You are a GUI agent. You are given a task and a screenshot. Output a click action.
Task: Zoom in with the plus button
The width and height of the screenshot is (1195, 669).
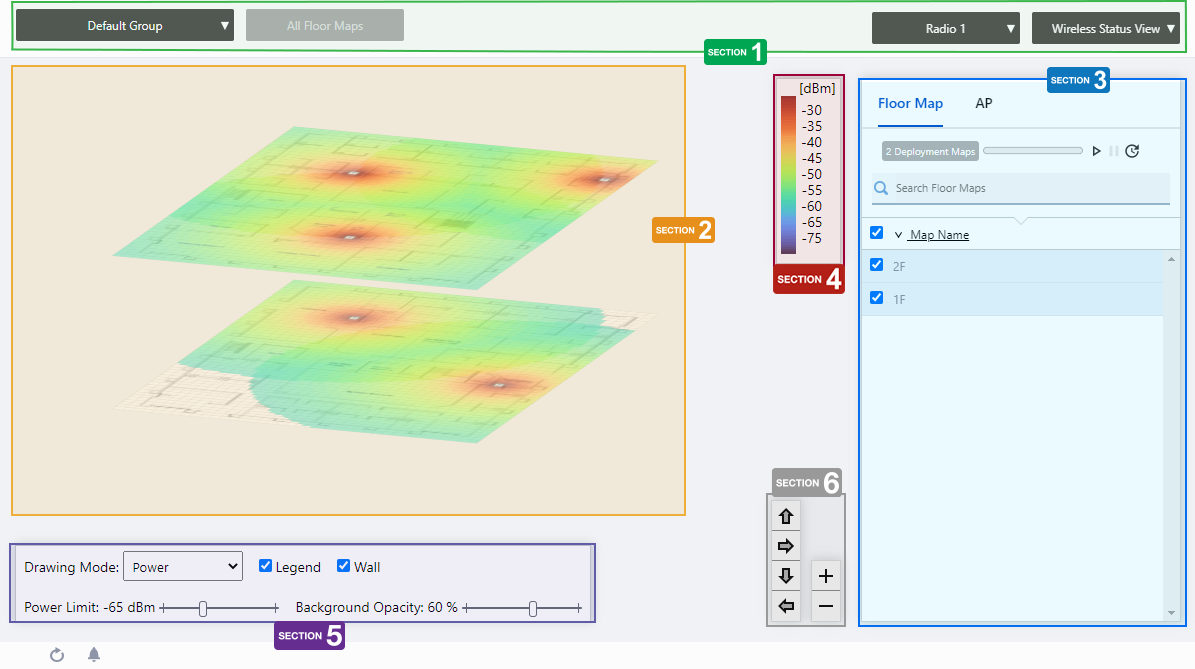pos(826,576)
